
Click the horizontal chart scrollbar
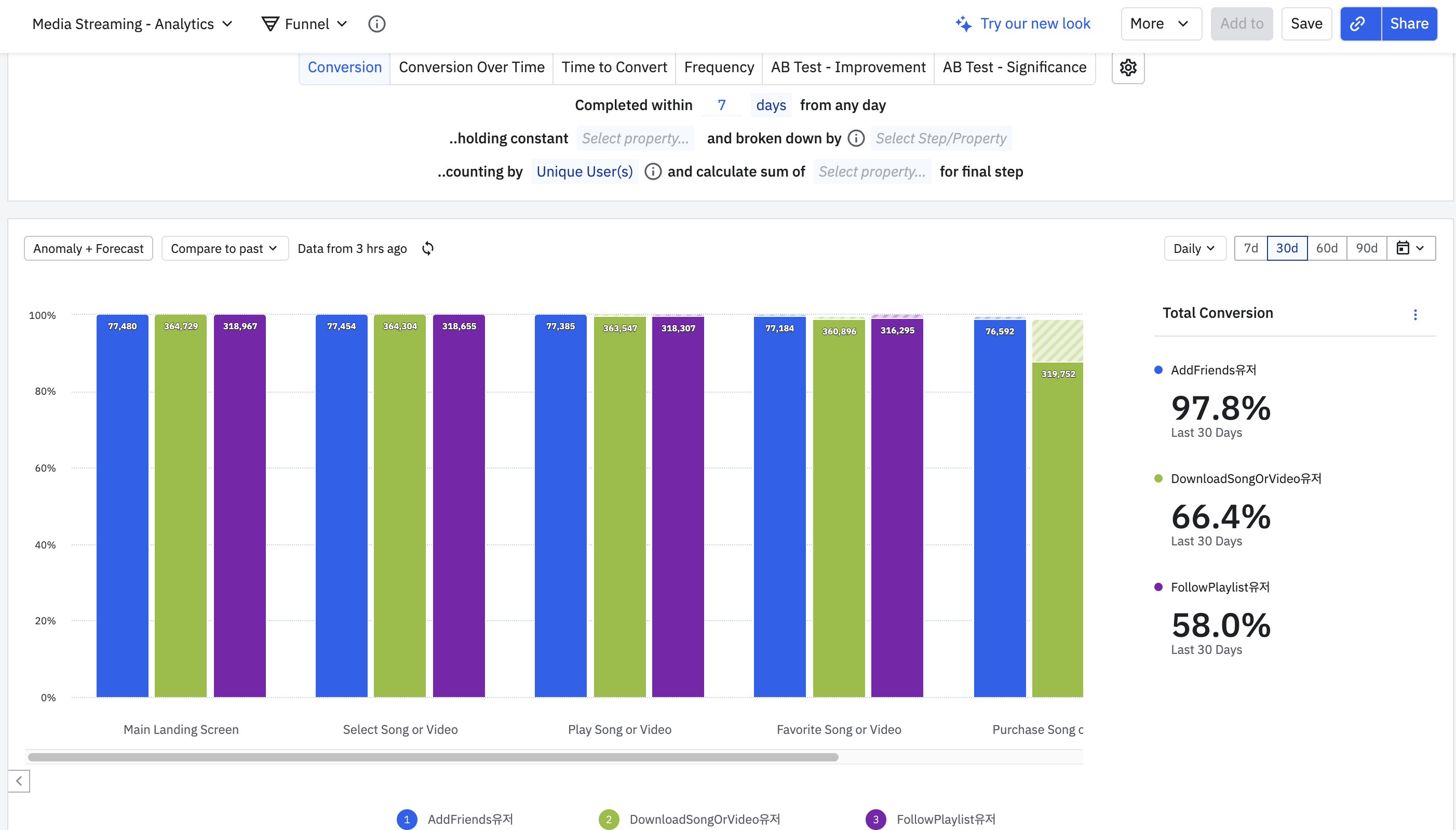coord(433,757)
